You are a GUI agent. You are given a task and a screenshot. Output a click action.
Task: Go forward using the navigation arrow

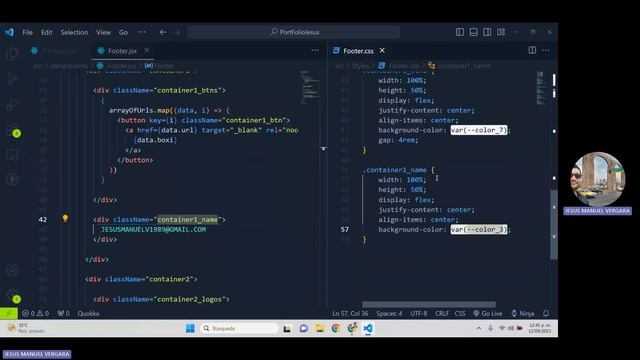[x=177, y=32]
